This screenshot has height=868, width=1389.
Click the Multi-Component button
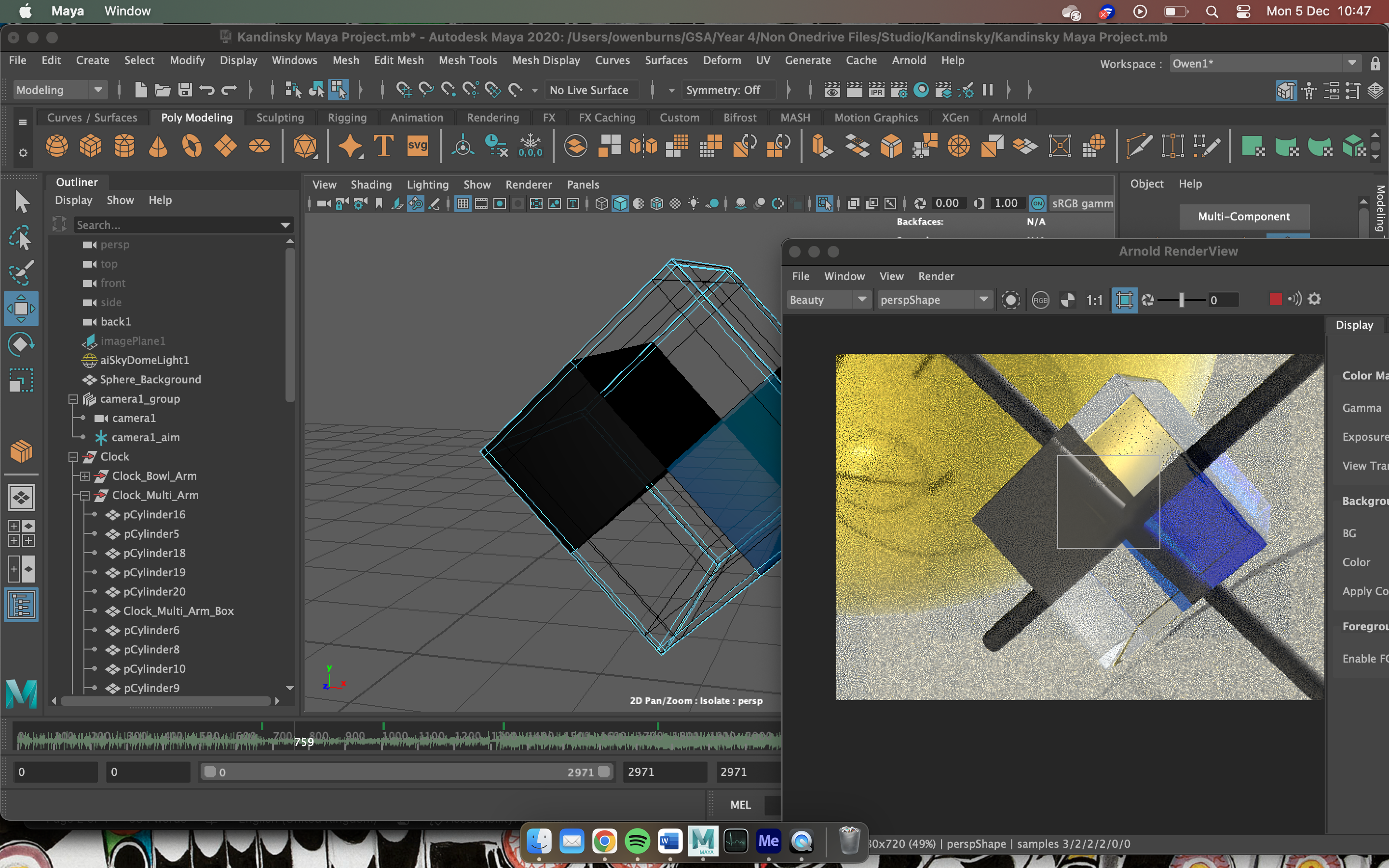1244,217
